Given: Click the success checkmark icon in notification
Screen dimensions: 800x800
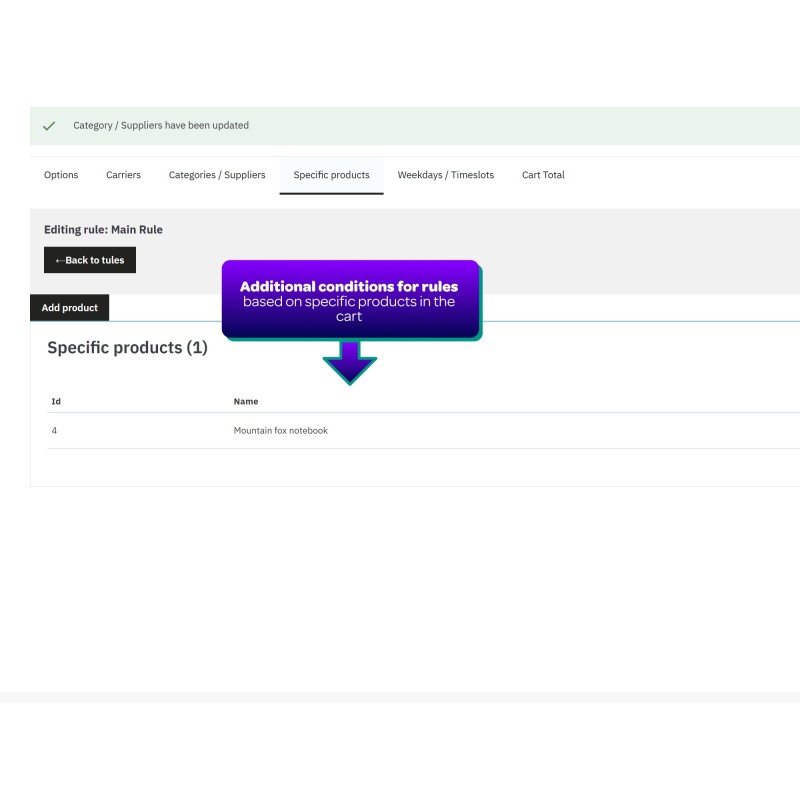Looking at the screenshot, I should 49,126.
